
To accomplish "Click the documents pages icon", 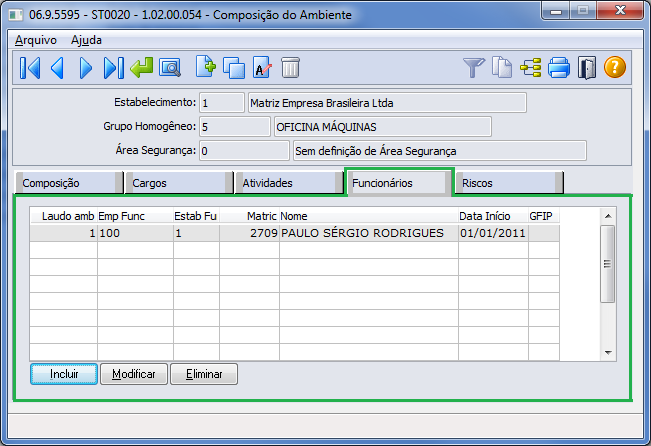I will [502, 67].
